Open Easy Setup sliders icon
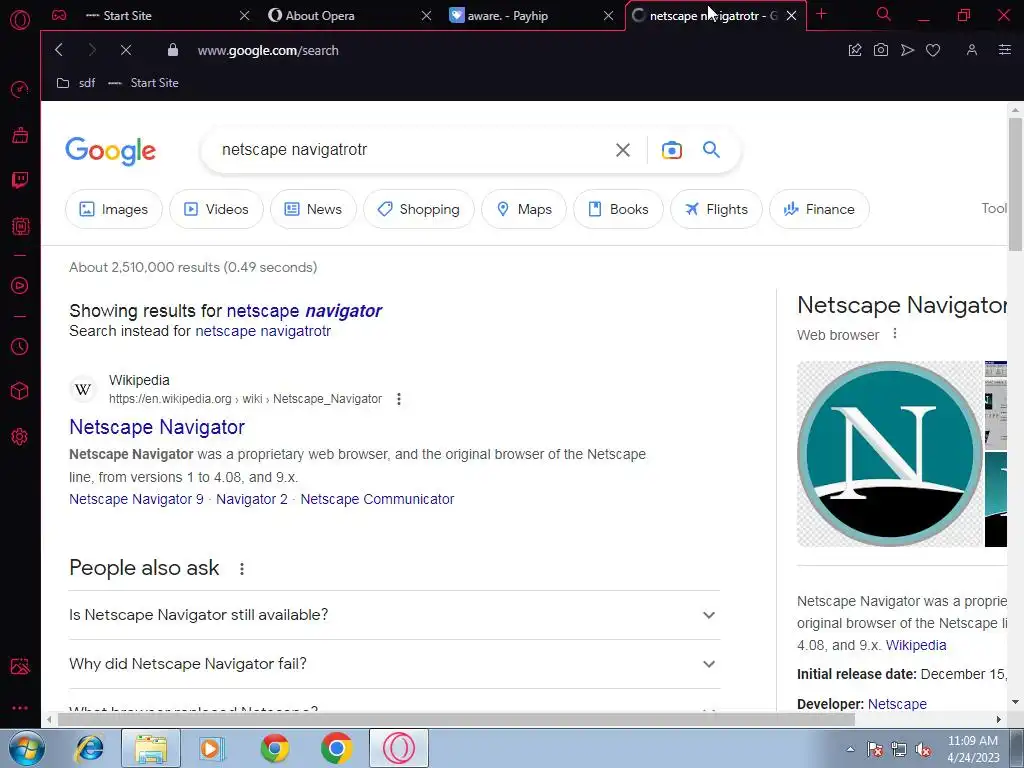This screenshot has width=1024, height=768. click(x=1004, y=50)
